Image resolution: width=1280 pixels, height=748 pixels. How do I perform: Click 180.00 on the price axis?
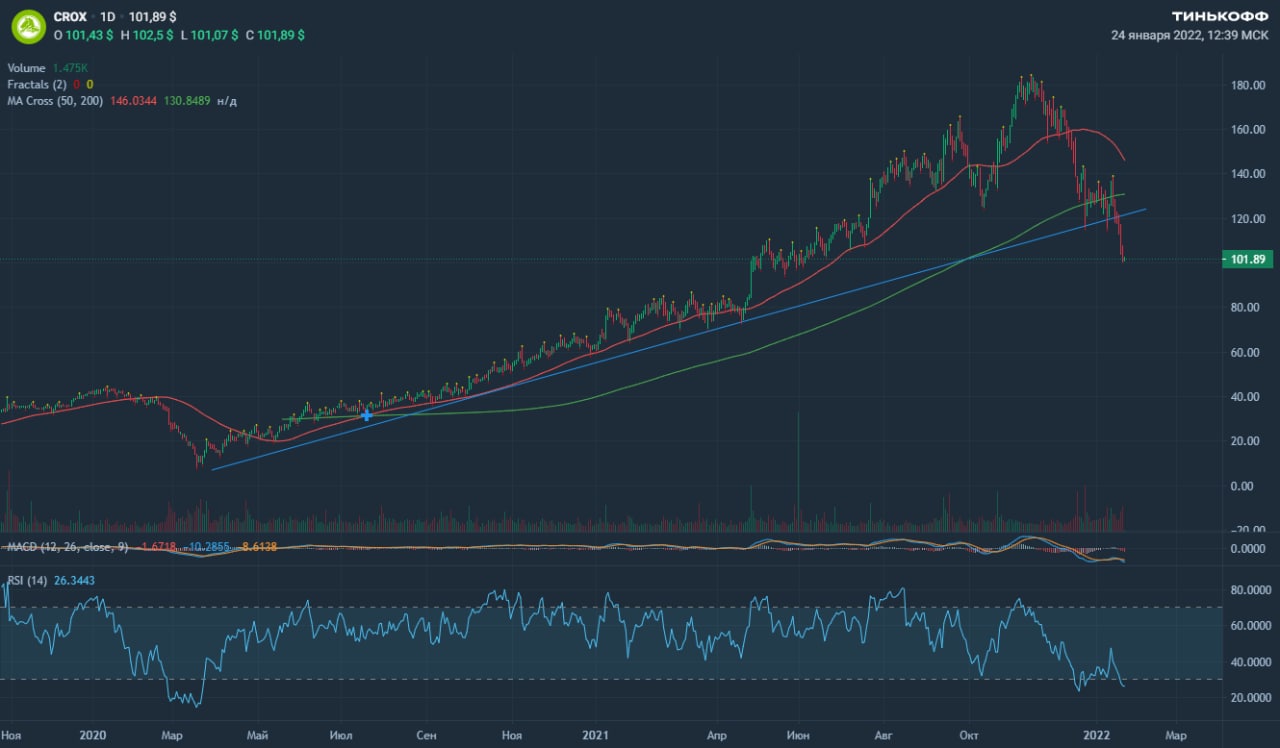[1249, 85]
